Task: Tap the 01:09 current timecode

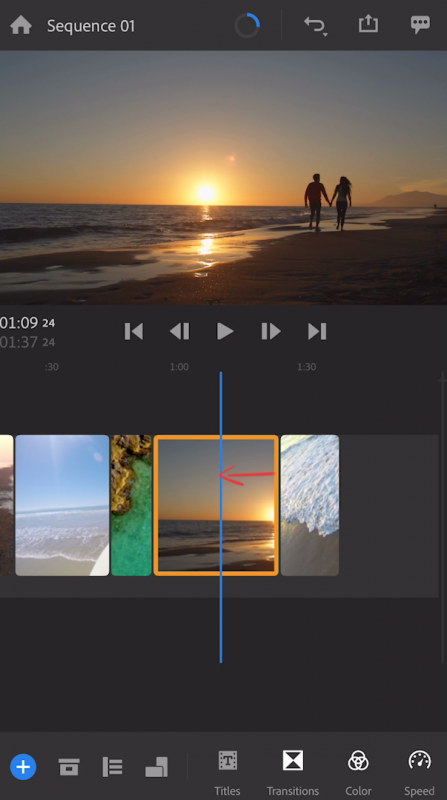Action: coord(28,323)
